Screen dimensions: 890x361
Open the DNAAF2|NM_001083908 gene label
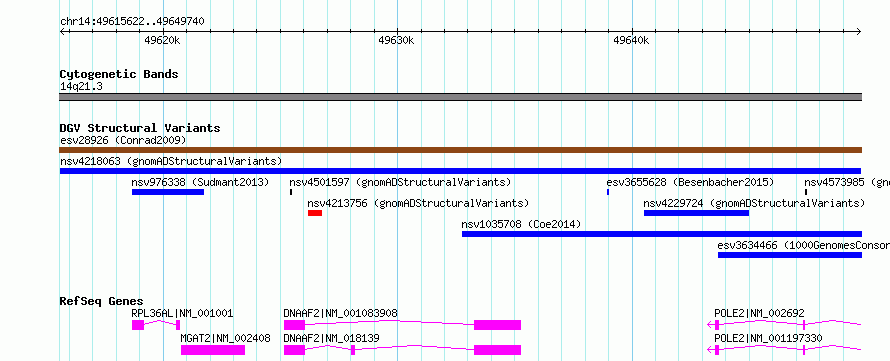(x=341, y=313)
